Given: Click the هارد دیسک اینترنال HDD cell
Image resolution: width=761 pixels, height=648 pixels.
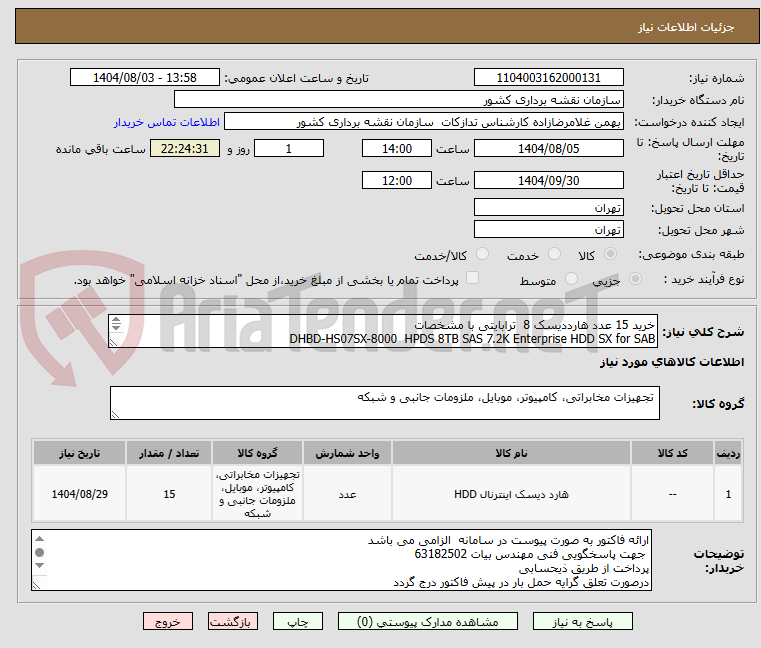Looking at the screenshot, I should tap(511, 494).
